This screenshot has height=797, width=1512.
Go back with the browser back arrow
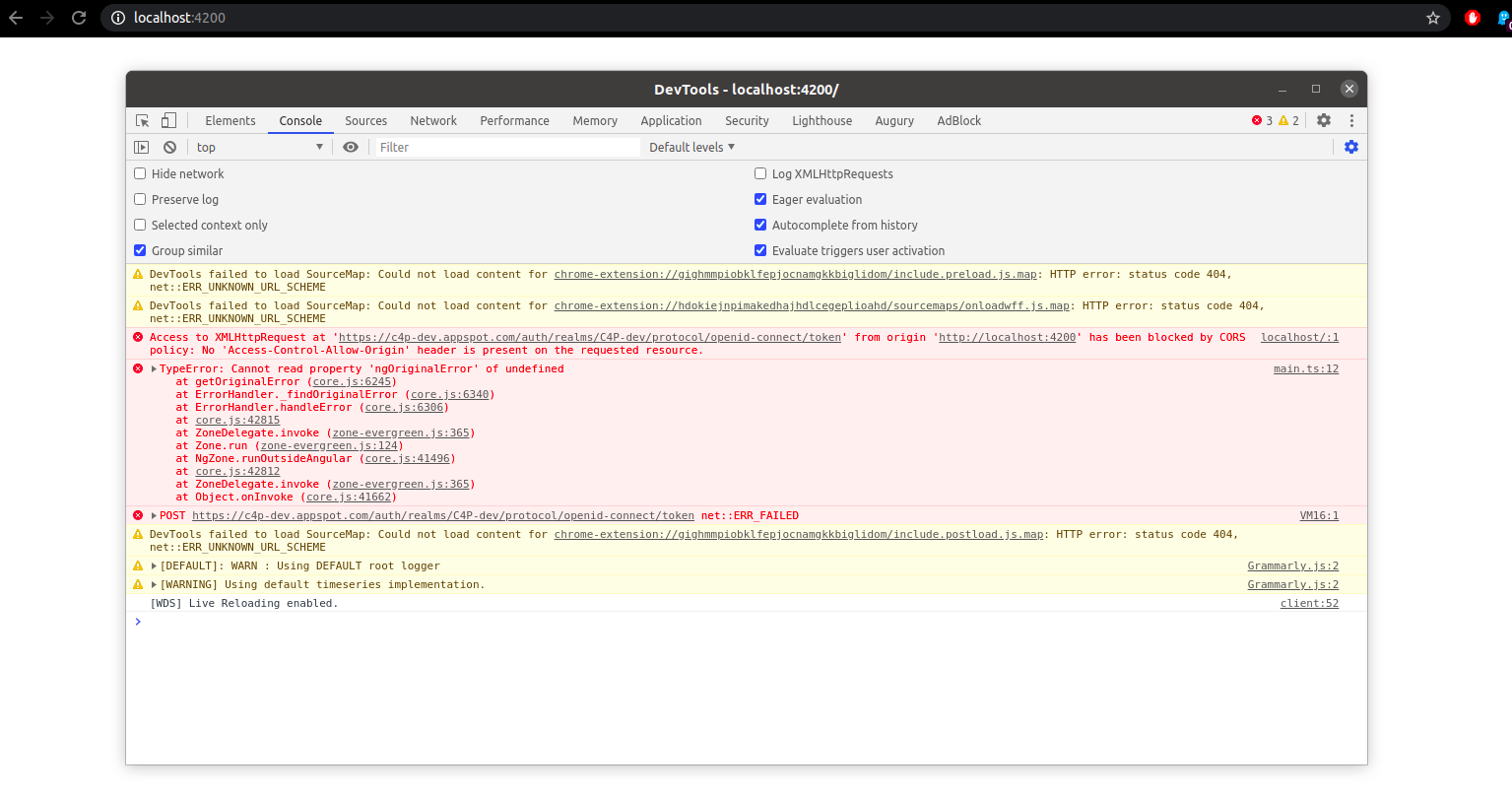click(x=16, y=18)
